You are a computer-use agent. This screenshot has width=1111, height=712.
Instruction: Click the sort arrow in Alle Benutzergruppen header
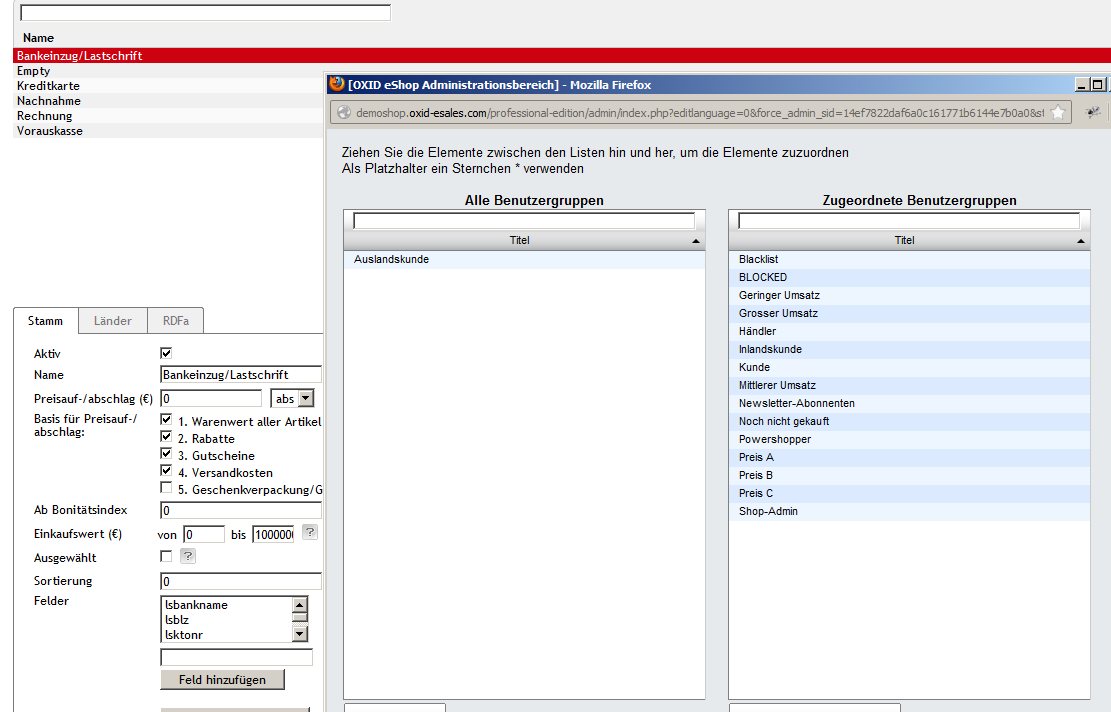tap(695, 241)
